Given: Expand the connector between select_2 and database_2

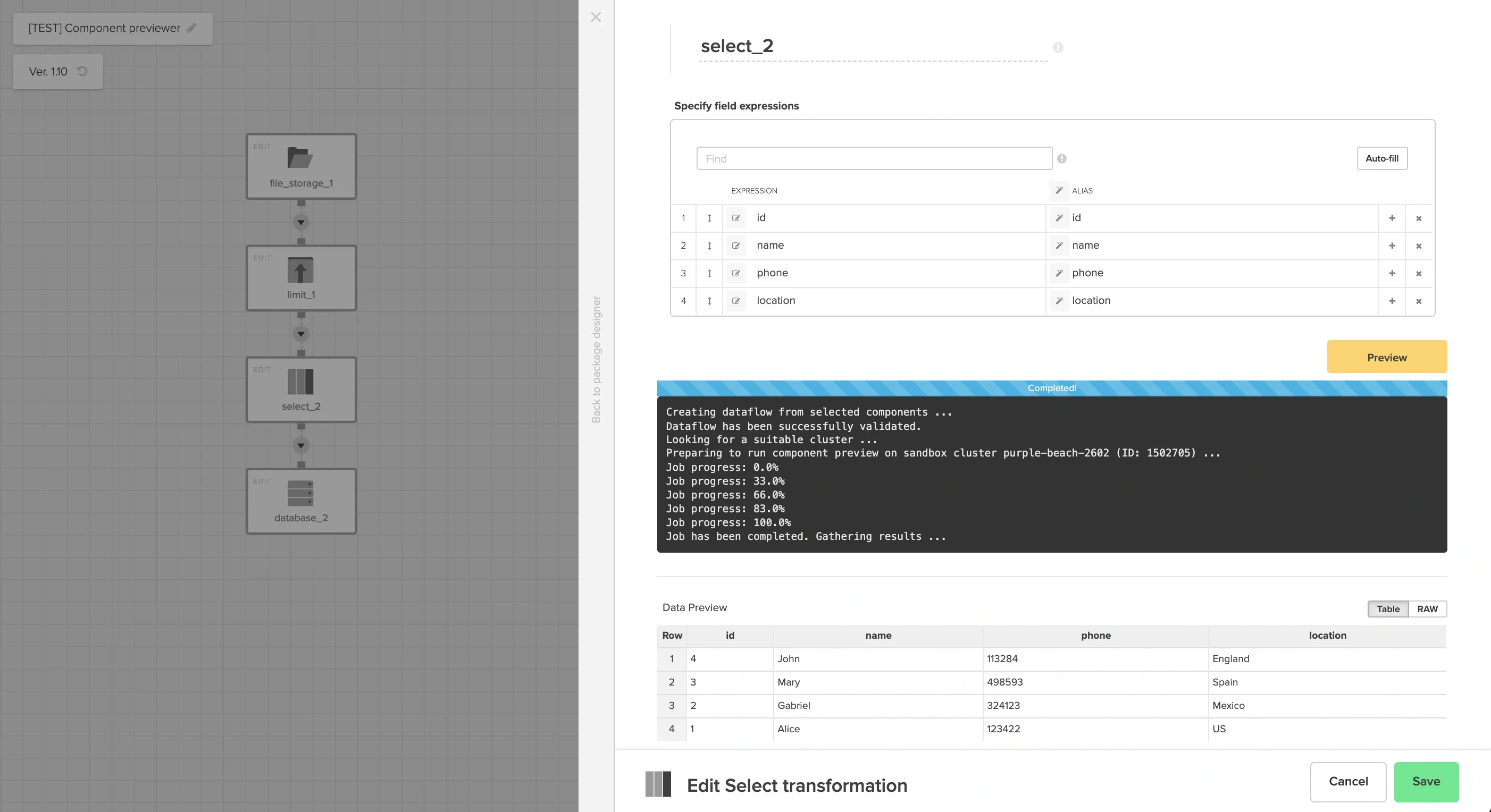Looking at the screenshot, I should (300, 445).
